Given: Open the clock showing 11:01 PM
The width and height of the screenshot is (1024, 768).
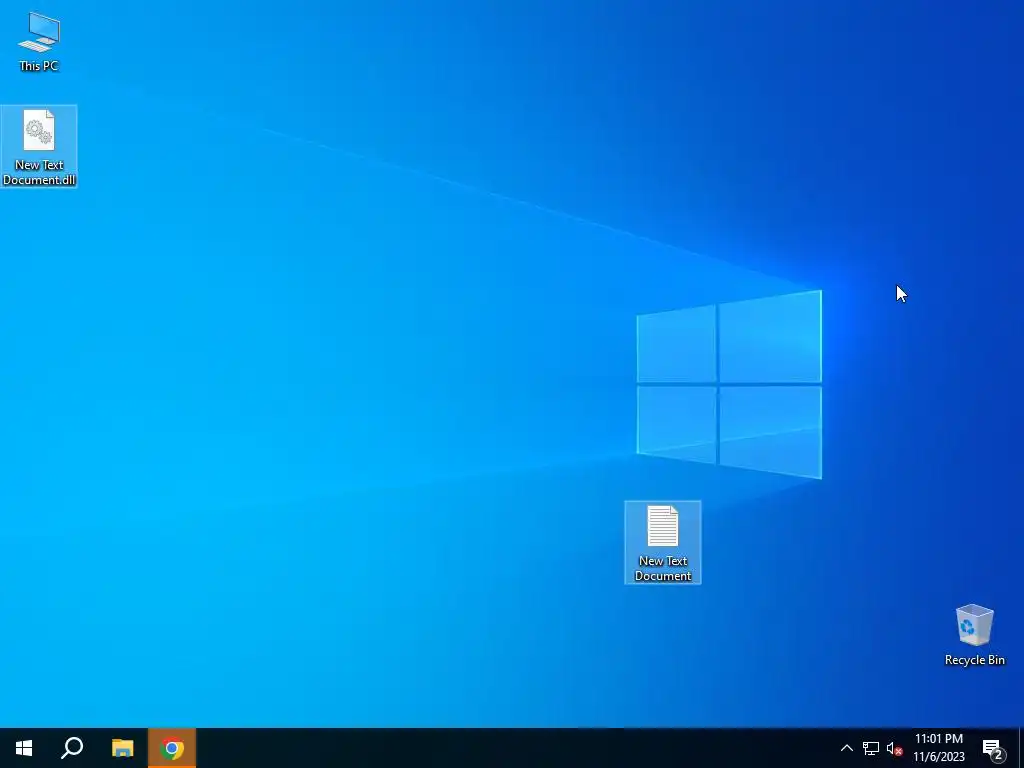Looking at the screenshot, I should coord(938,748).
